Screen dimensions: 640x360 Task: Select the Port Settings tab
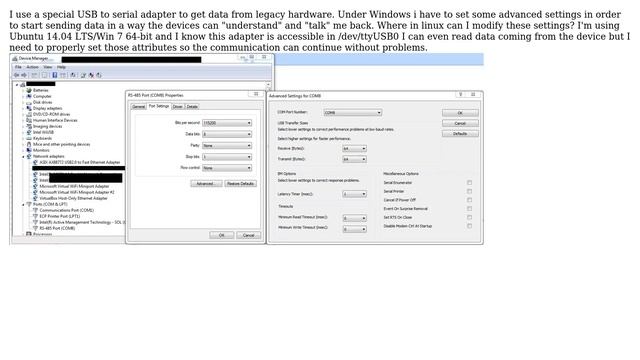pos(159,106)
